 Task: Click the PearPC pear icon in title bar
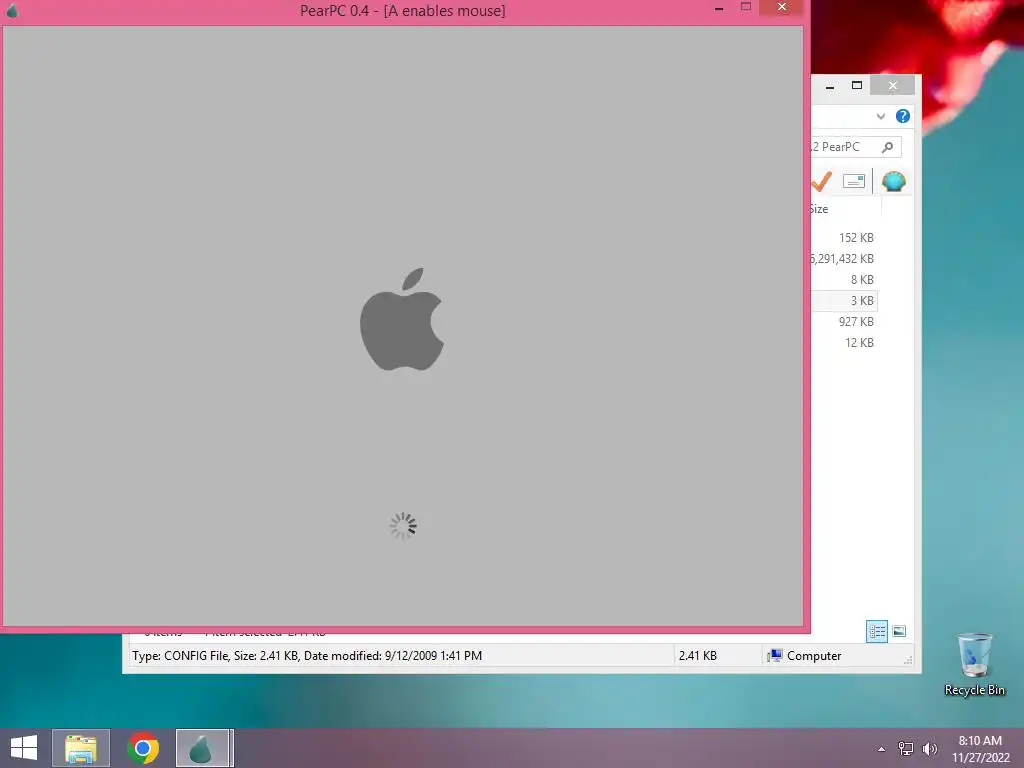[x=12, y=10]
